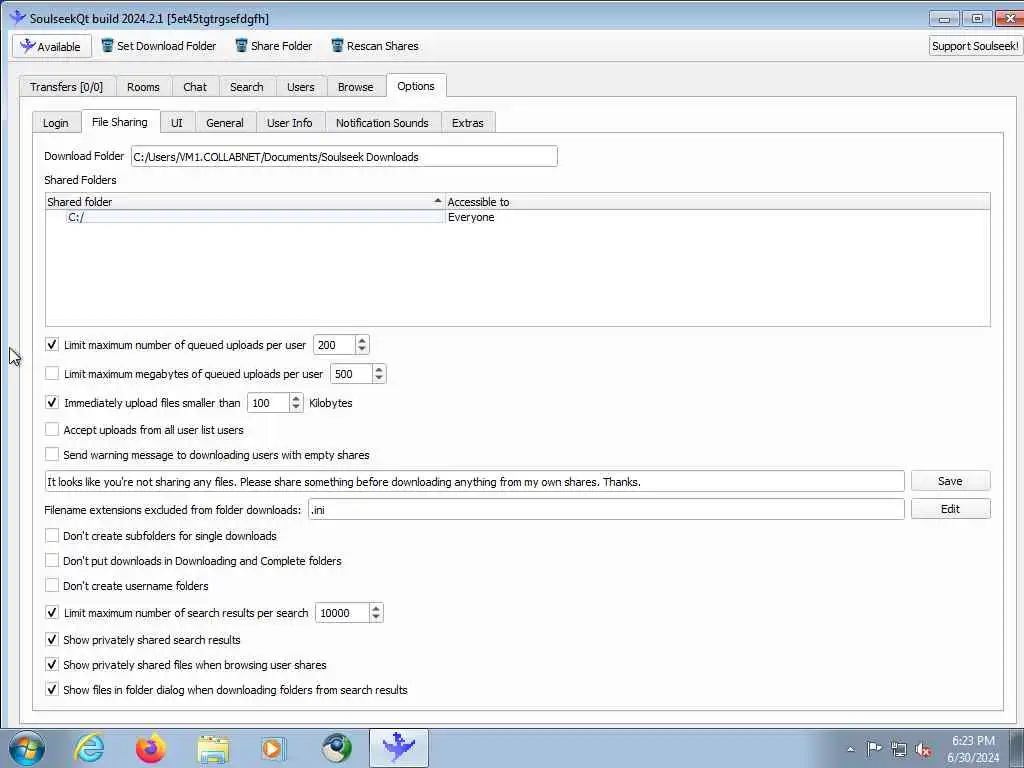This screenshot has height=768, width=1024.
Task: Switch to the Transfers [0/0] tab
Action: click(x=67, y=87)
